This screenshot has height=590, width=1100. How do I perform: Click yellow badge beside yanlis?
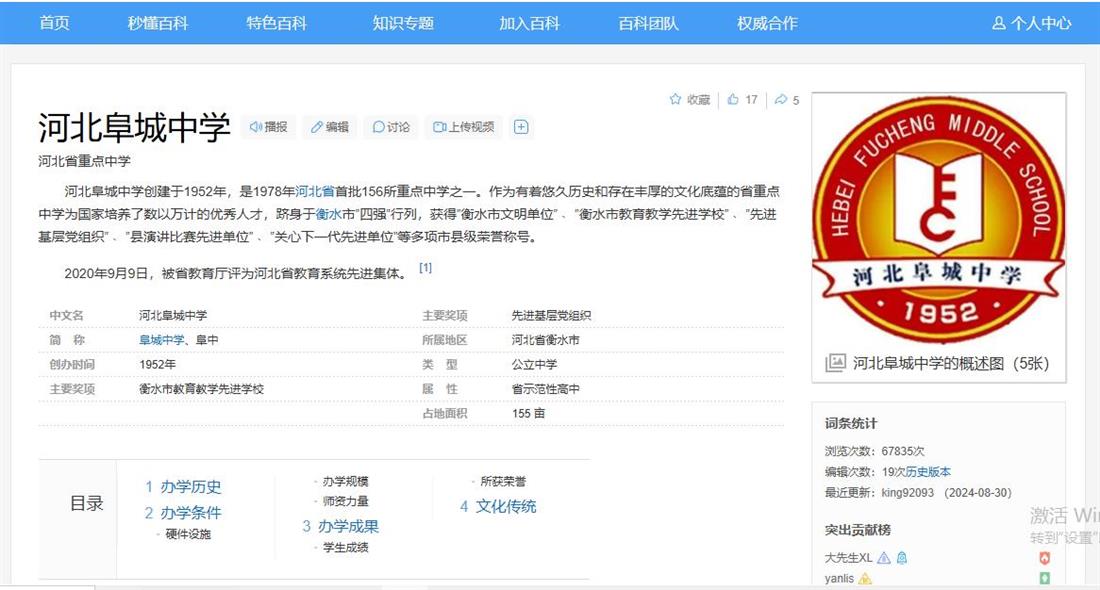tap(865, 579)
